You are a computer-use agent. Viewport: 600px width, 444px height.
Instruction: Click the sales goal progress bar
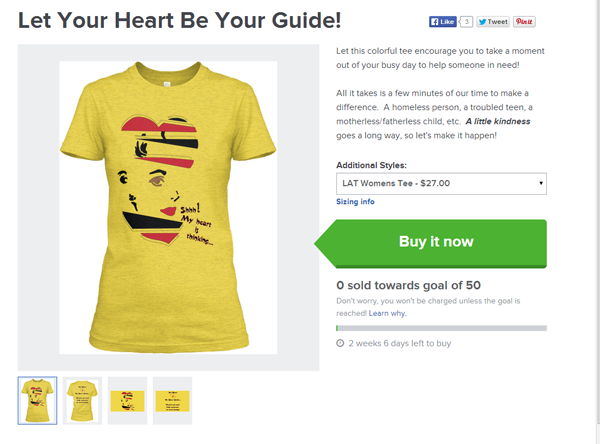pos(441,328)
